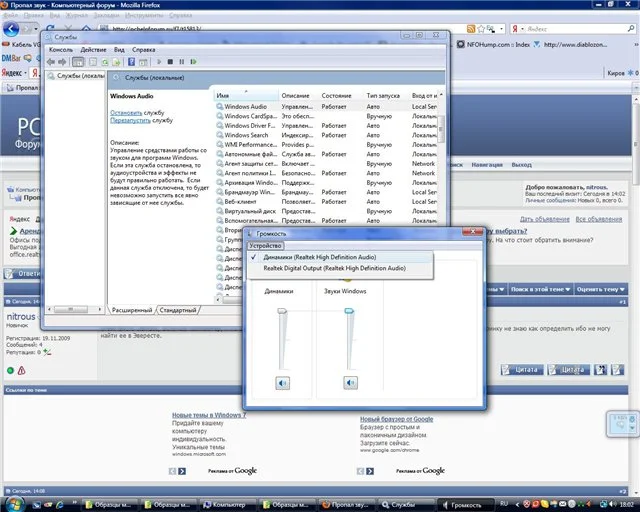Open Консоль menu in Services

coord(61,49)
